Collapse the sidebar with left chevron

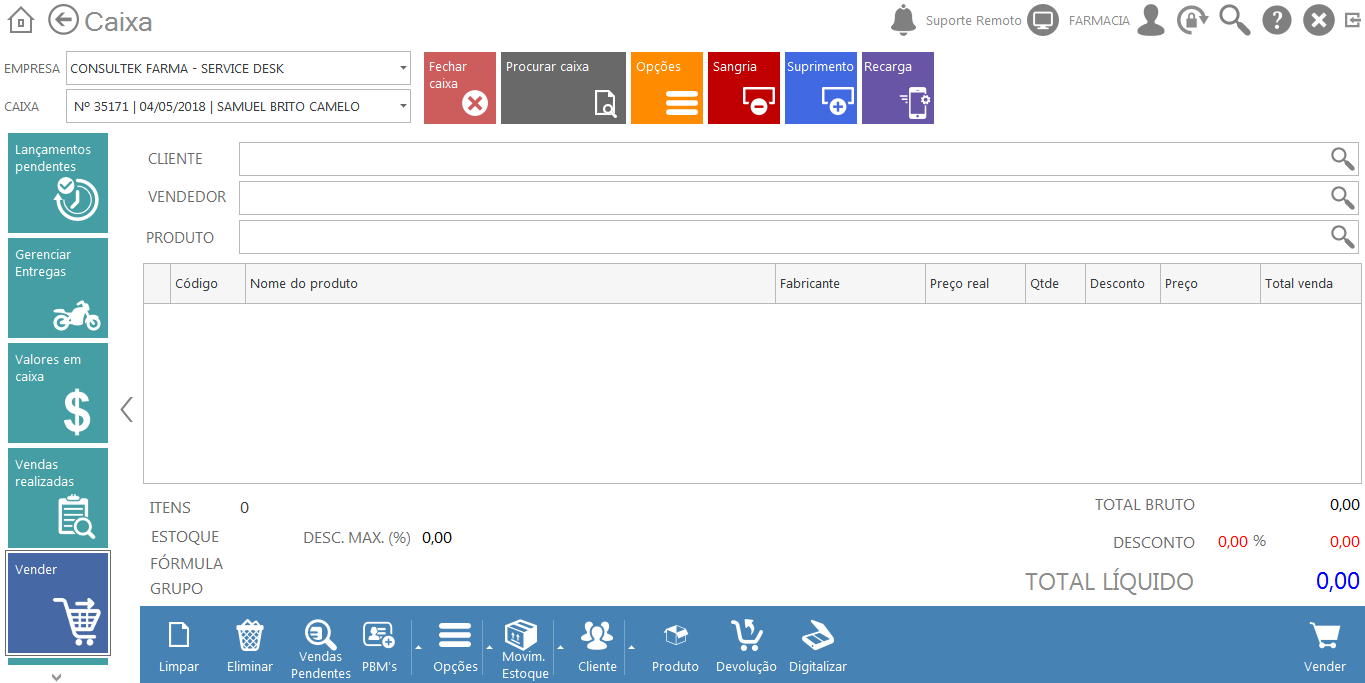[x=127, y=409]
